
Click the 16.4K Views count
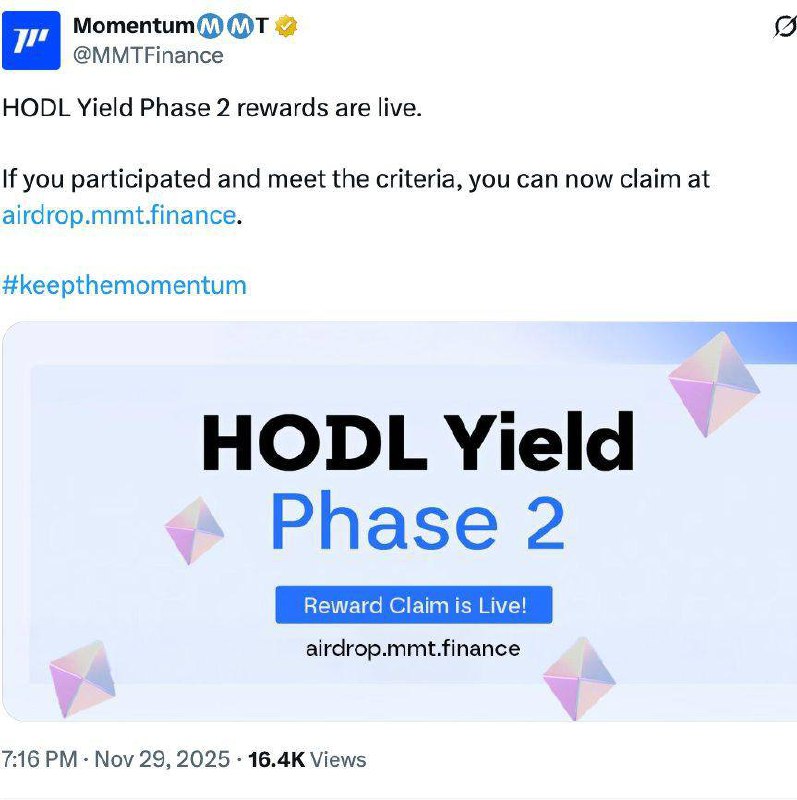(x=307, y=760)
